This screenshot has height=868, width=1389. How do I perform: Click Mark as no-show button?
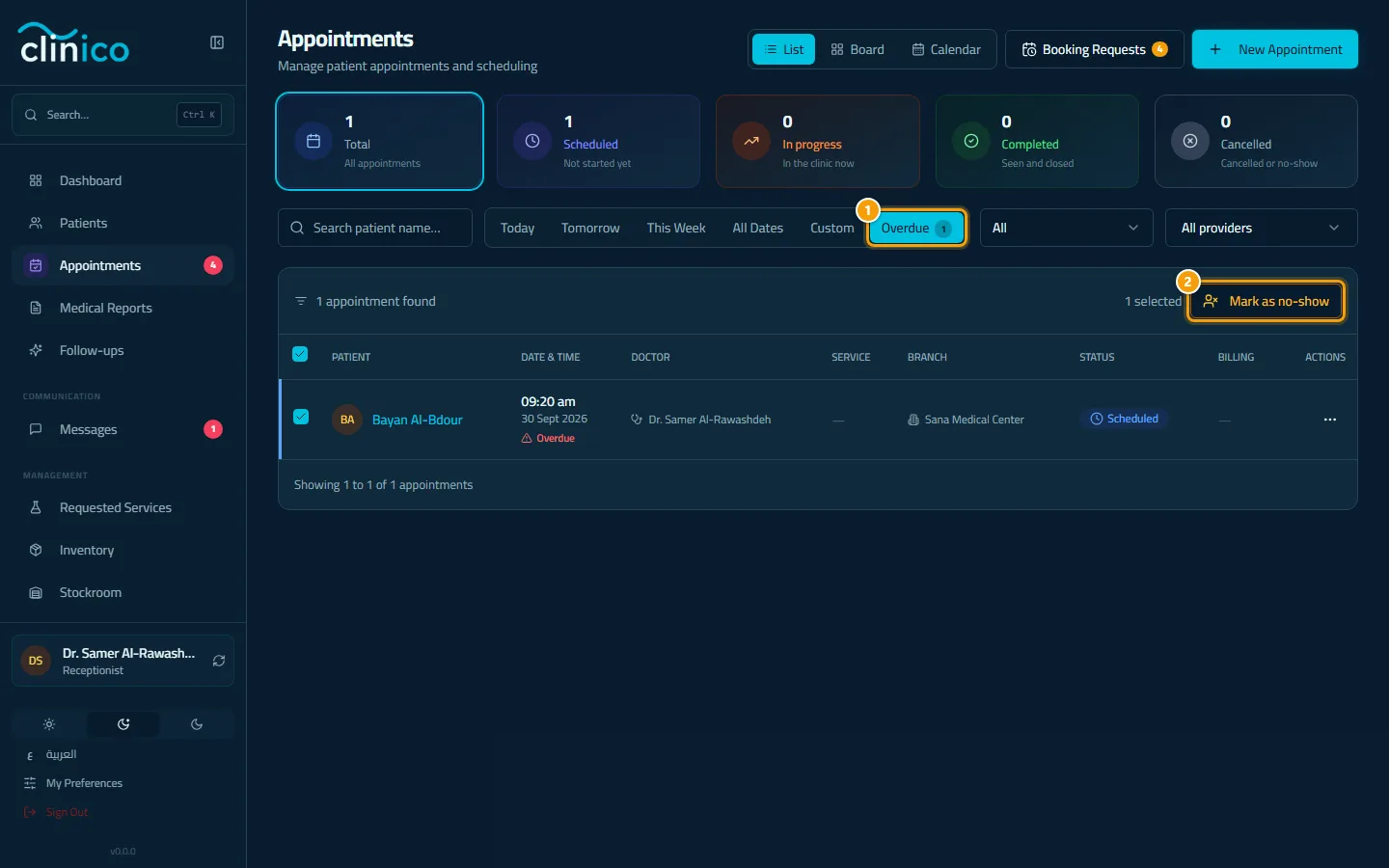pyautogui.click(x=1266, y=301)
